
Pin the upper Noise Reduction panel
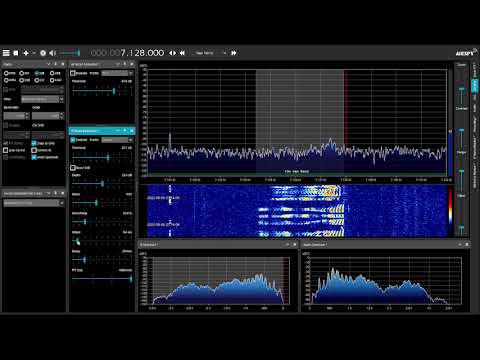[125, 64]
